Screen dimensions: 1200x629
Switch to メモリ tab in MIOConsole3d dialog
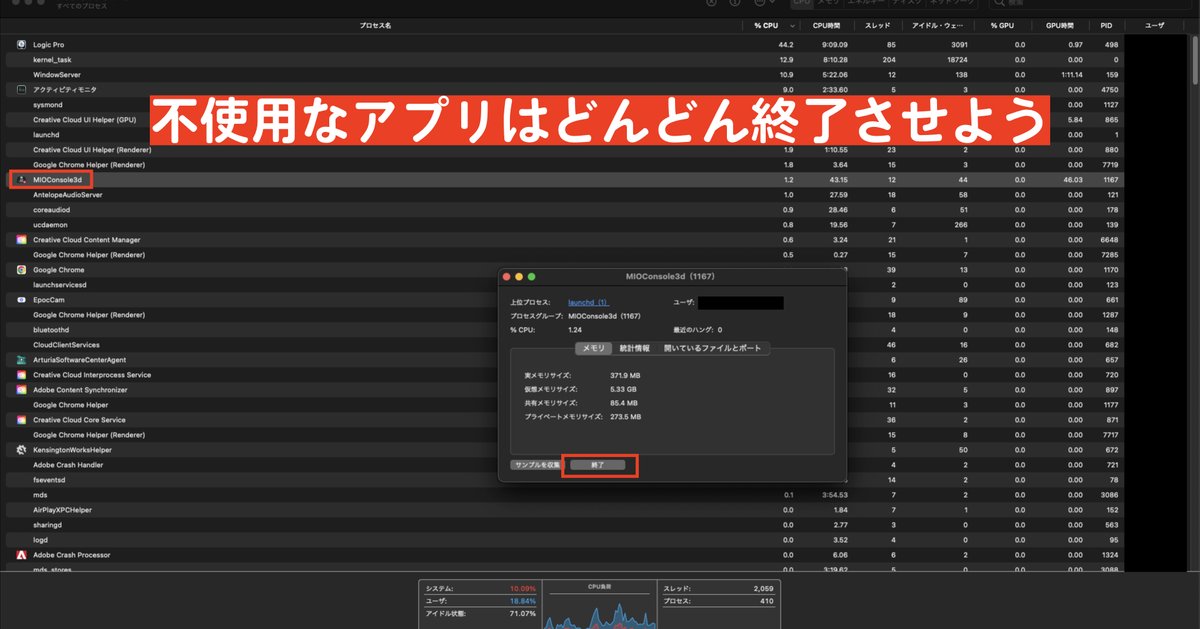pos(593,348)
